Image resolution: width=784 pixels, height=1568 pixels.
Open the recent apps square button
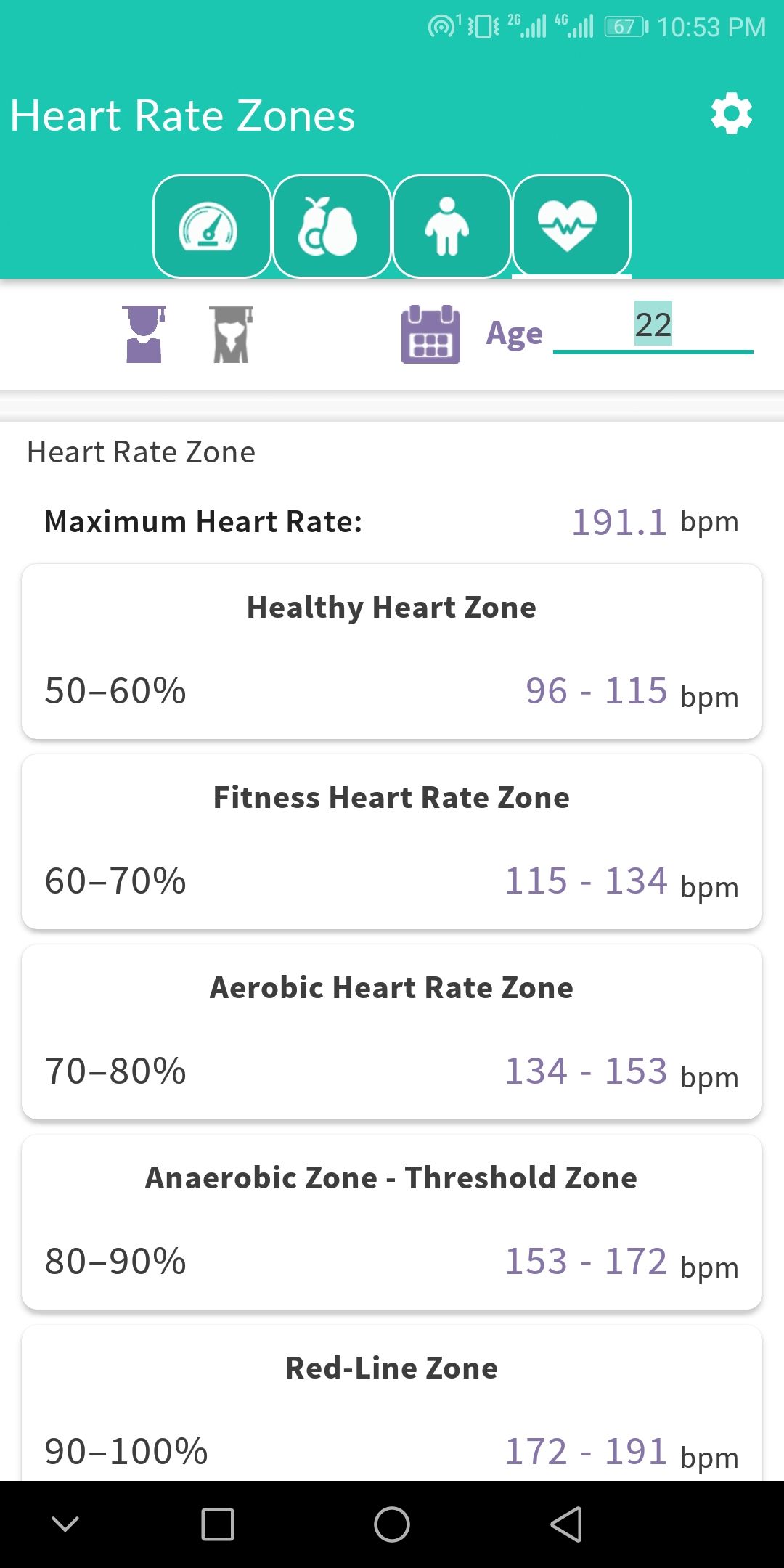pyautogui.click(x=218, y=1524)
